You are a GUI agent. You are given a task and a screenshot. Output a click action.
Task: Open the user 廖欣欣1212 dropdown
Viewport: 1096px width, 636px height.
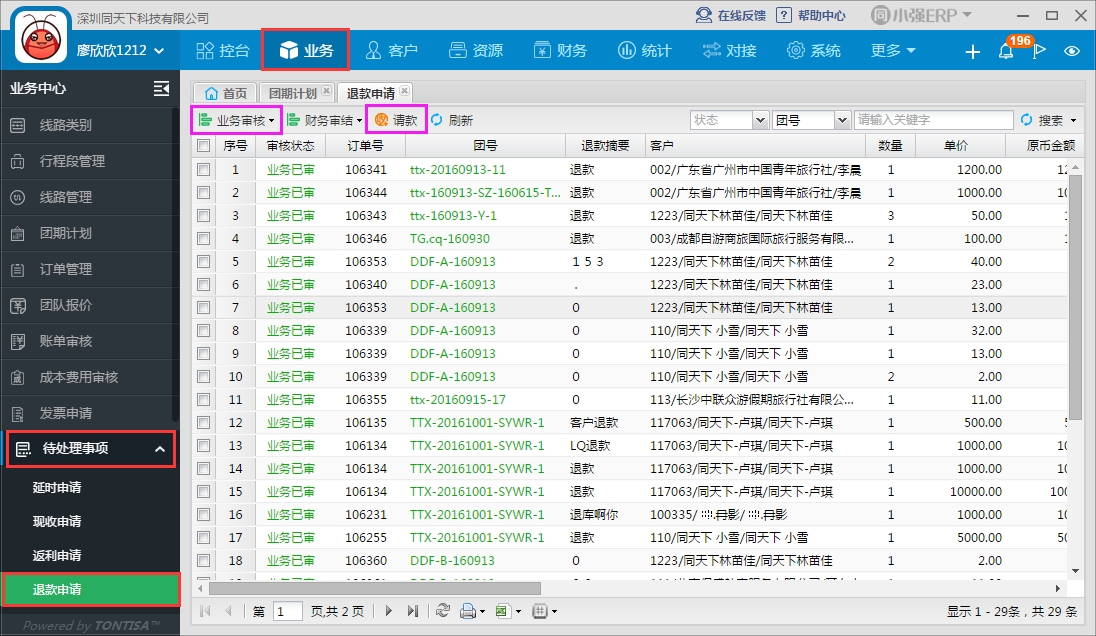click(120, 50)
